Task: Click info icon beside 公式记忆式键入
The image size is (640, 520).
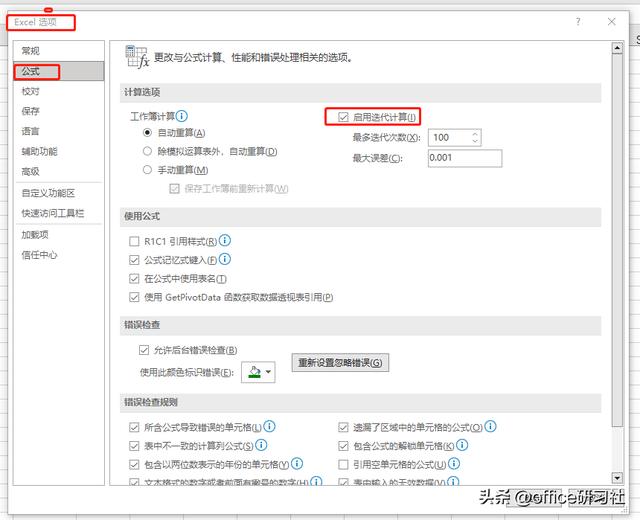Action: (225, 259)
